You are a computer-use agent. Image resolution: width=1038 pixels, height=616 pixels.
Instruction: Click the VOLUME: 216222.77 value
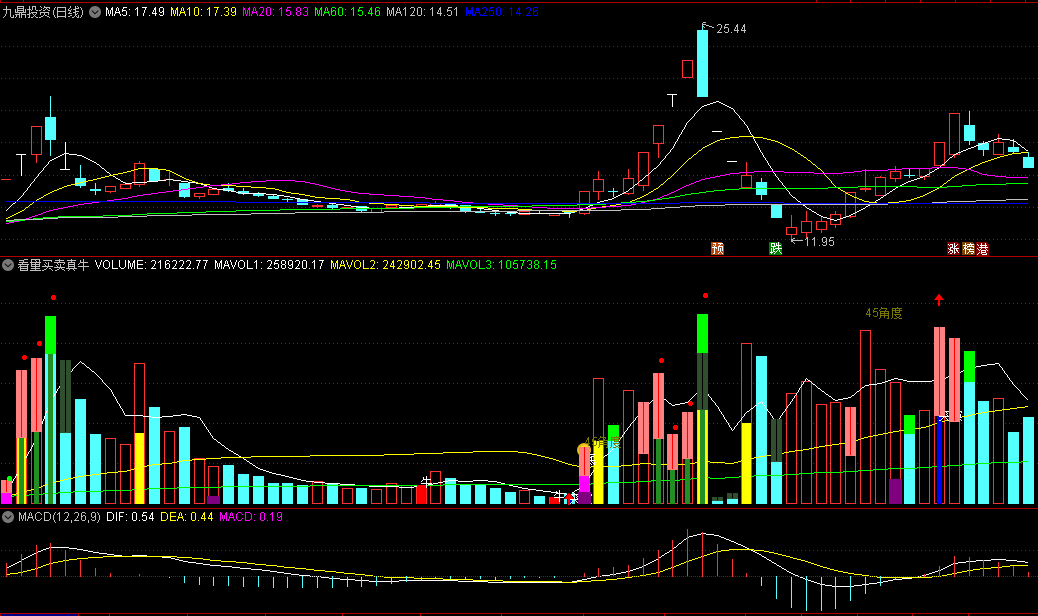click(x=152, y=265)
